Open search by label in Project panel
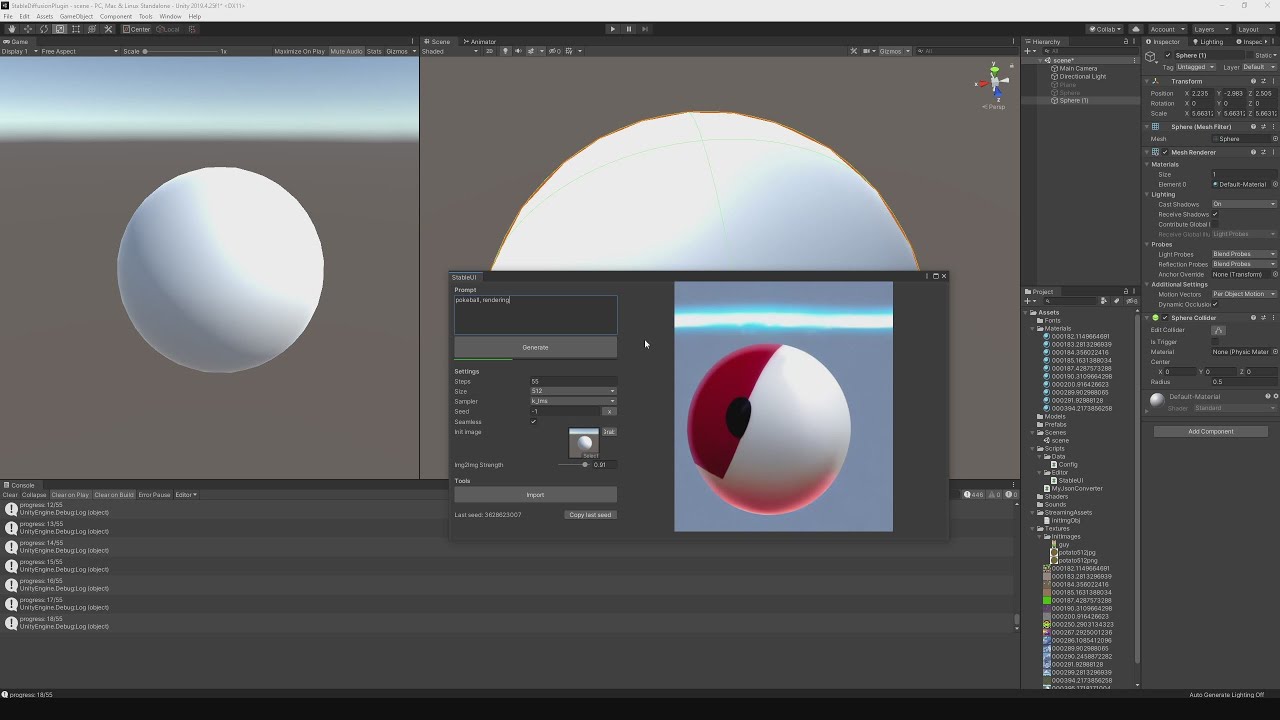This screenshot has height=720, width=1280. point(1116,301)
